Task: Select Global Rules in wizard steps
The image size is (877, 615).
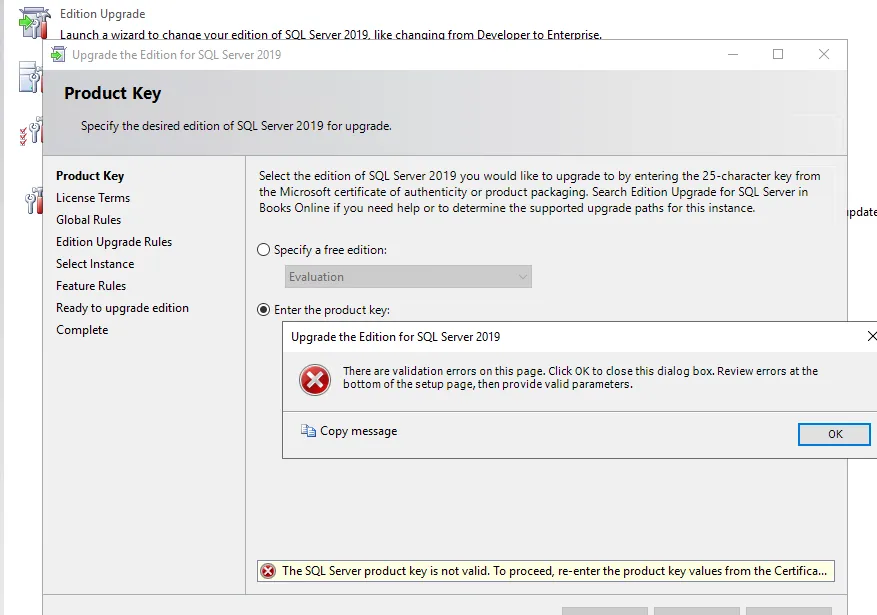Action: (89, 220)
